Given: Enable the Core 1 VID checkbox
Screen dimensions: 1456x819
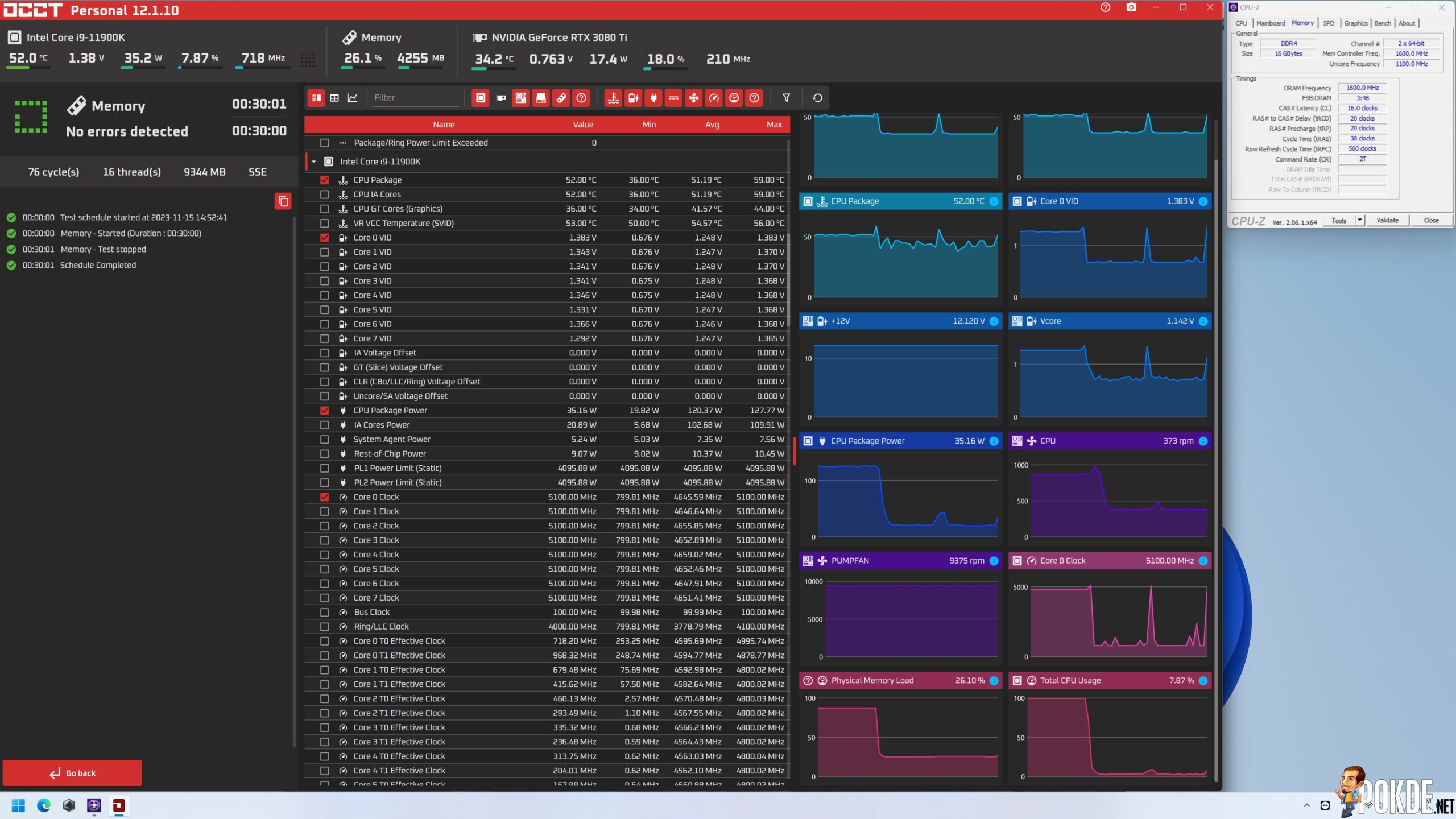Looking at the screenshot, I should tap(324, 252).
